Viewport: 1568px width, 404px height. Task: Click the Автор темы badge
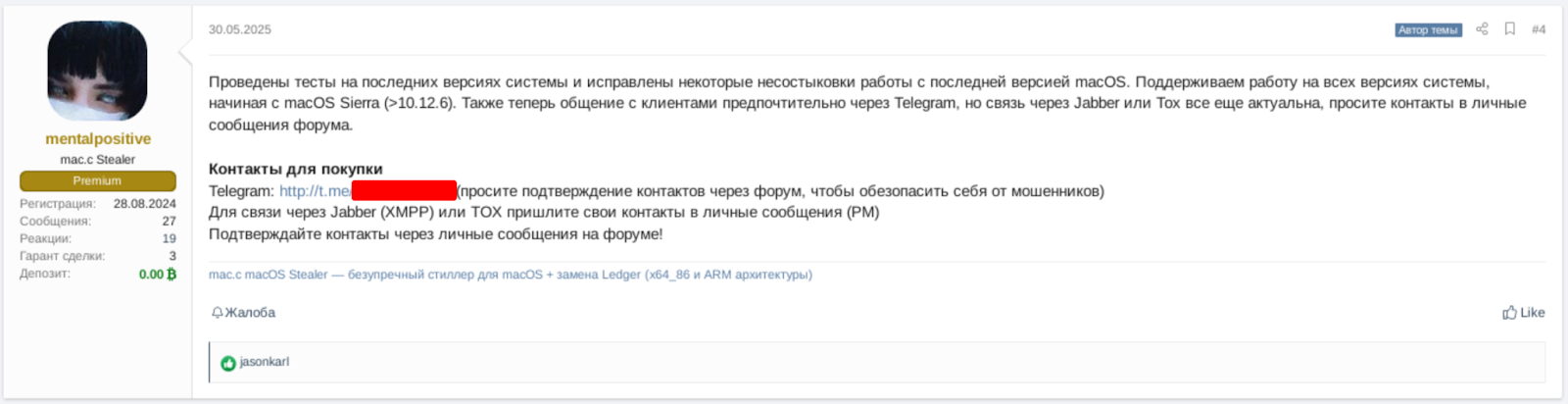pyautogui.click(x=1428, y=30)
